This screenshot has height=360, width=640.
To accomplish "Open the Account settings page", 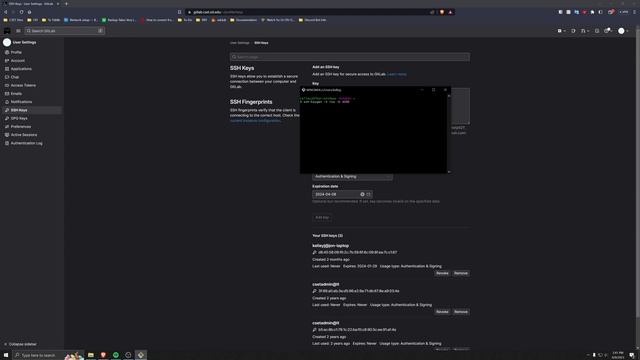I will pos(18,60).
